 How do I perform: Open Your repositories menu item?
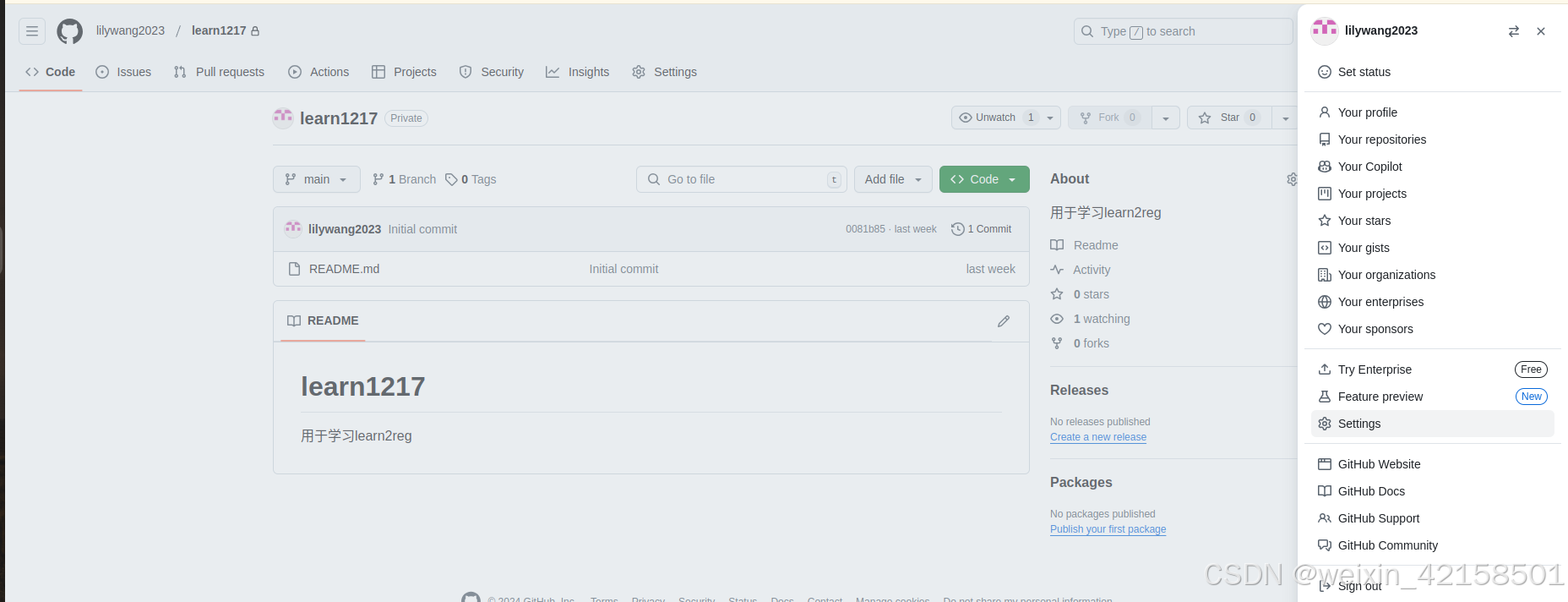1433,140
